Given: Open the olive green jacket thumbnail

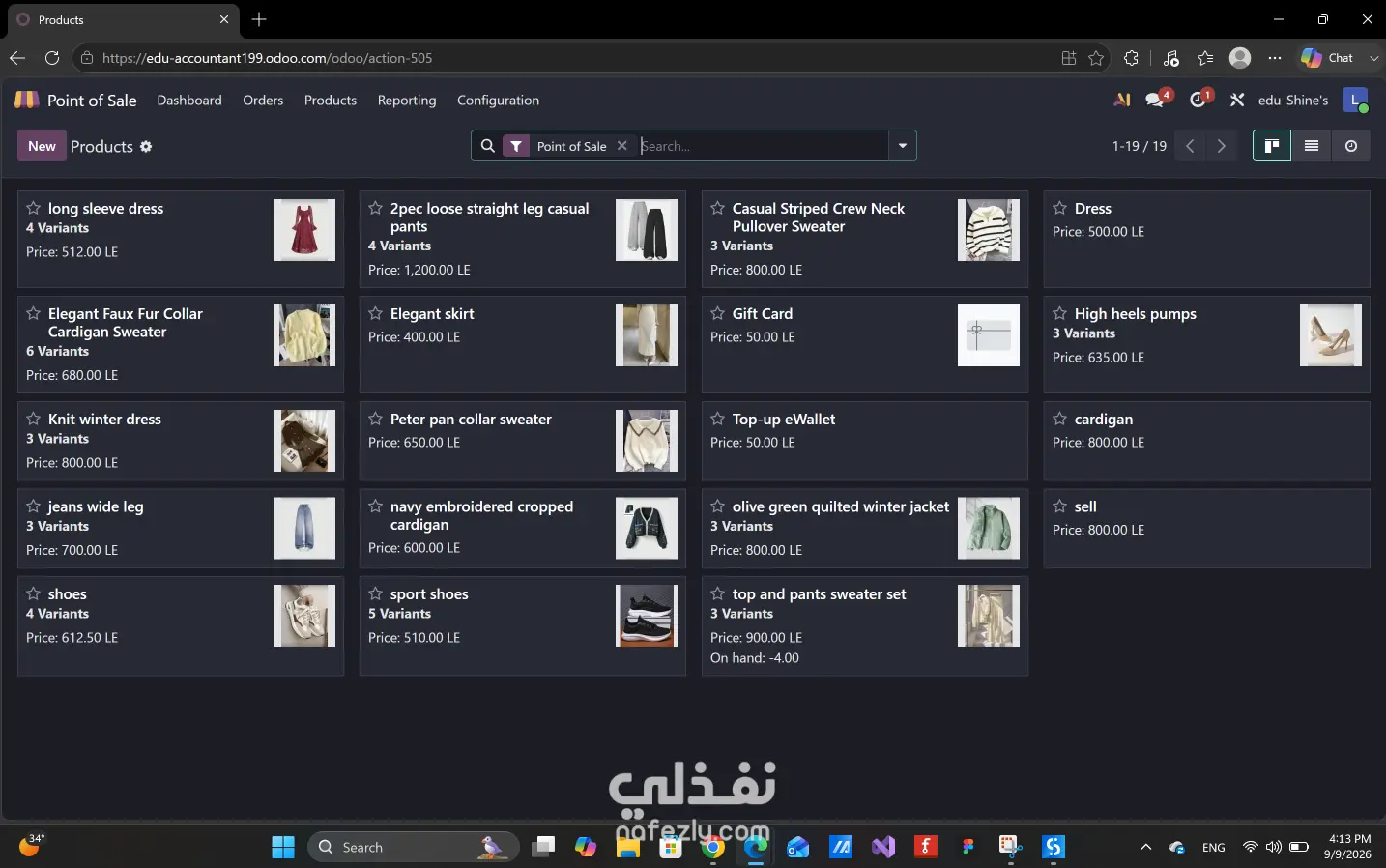Looking at the screenshot, I should coord(989,528).
